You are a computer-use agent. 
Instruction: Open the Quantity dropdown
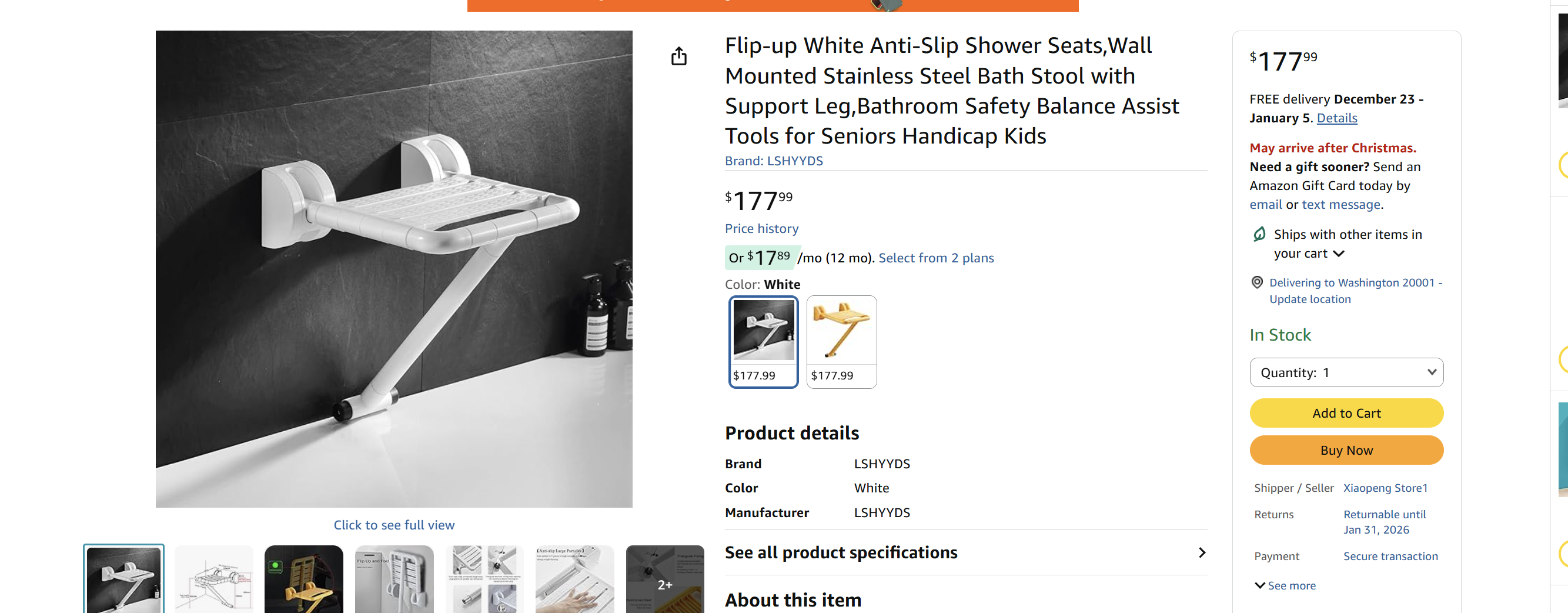pyautogui.click(x=1346, y=372)
